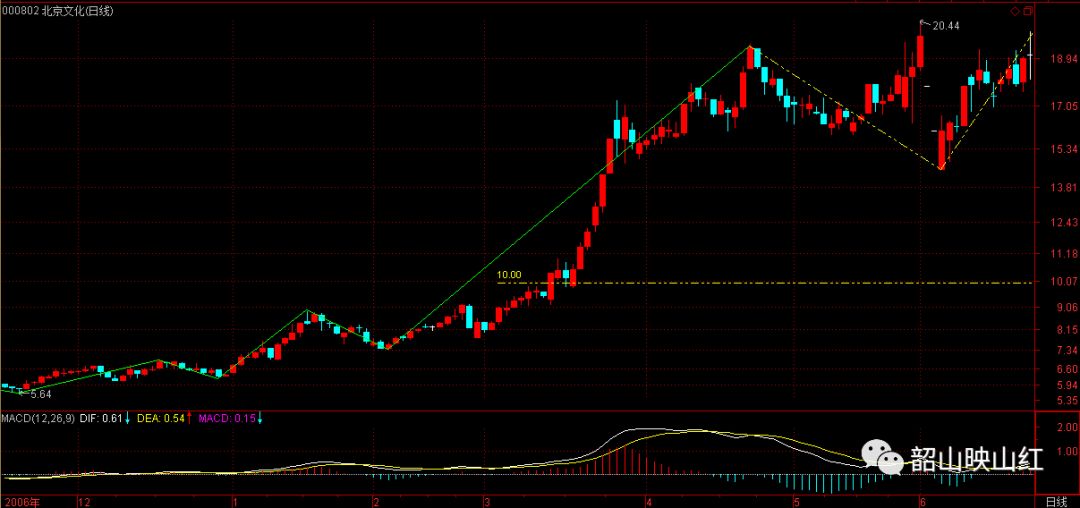Click the month 12 marker on time axis

pos(85,501)
